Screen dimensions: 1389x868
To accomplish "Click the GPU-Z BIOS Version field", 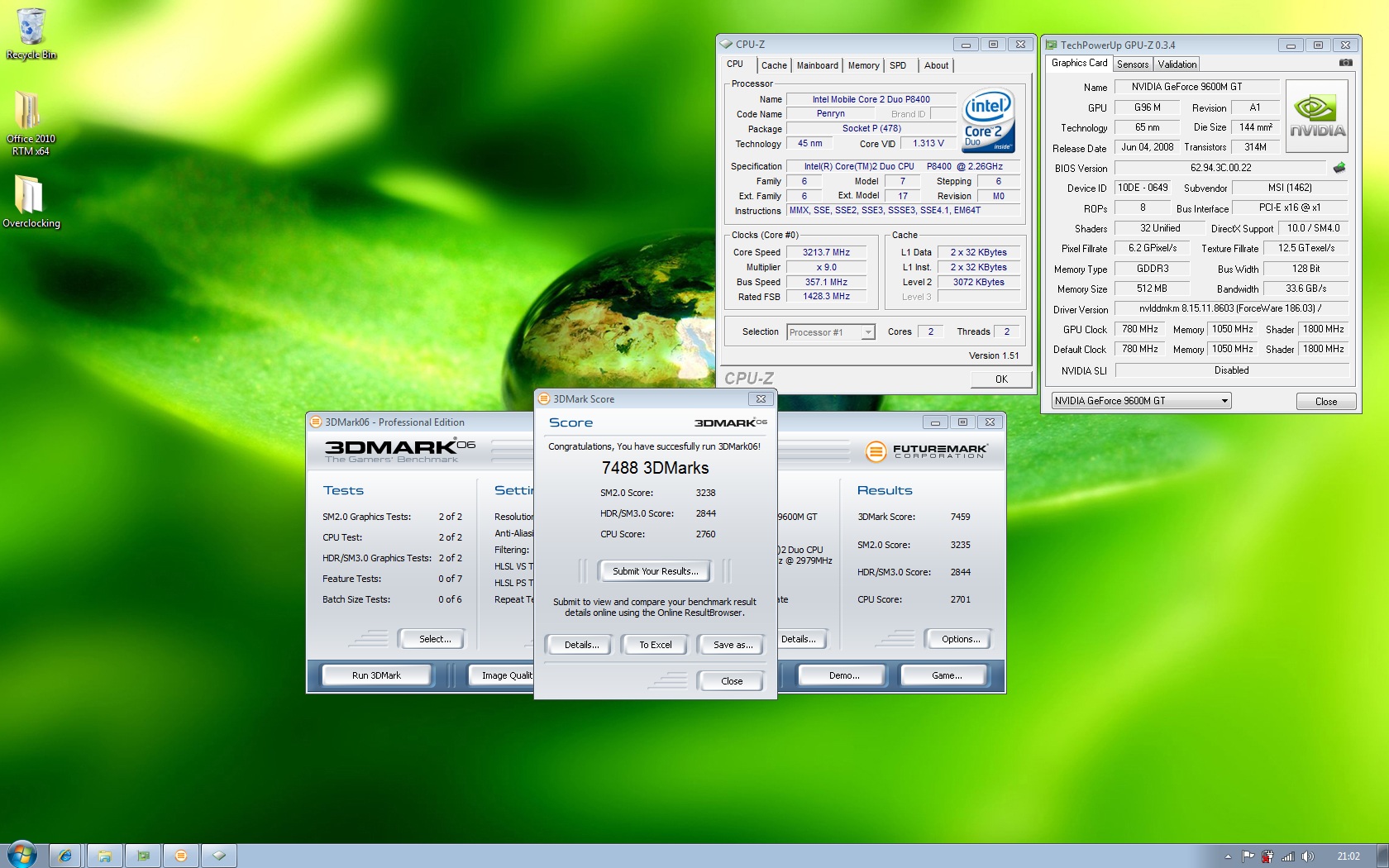I will 1221,168.
